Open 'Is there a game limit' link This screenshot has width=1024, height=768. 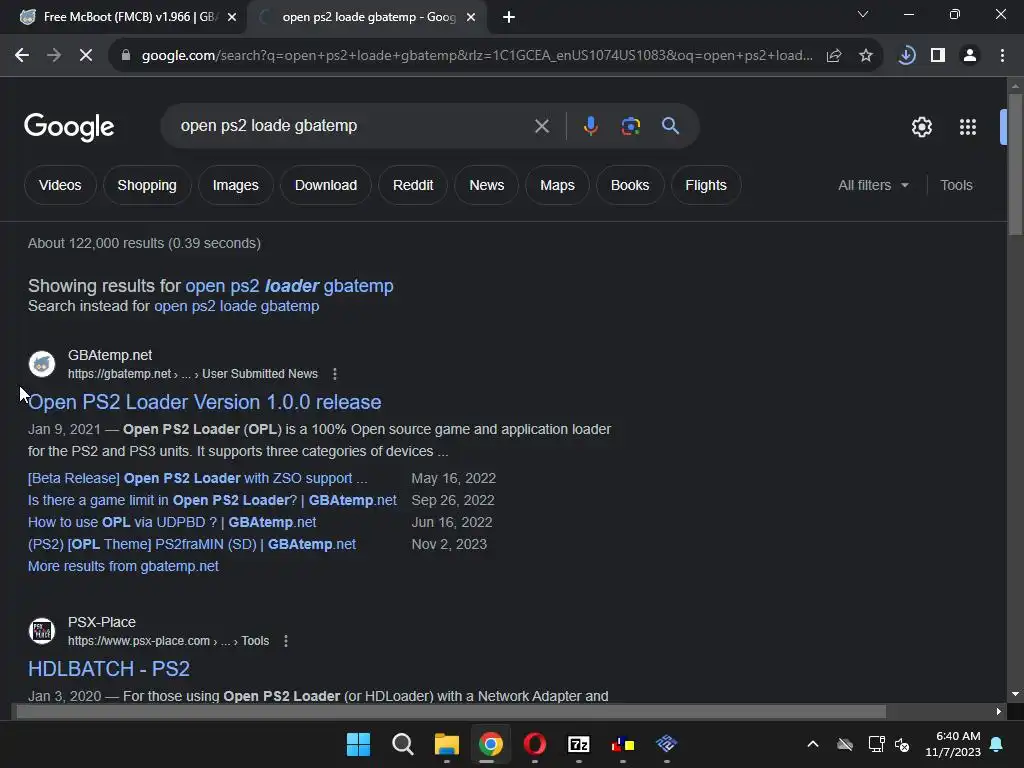click(x=212, y=501)
